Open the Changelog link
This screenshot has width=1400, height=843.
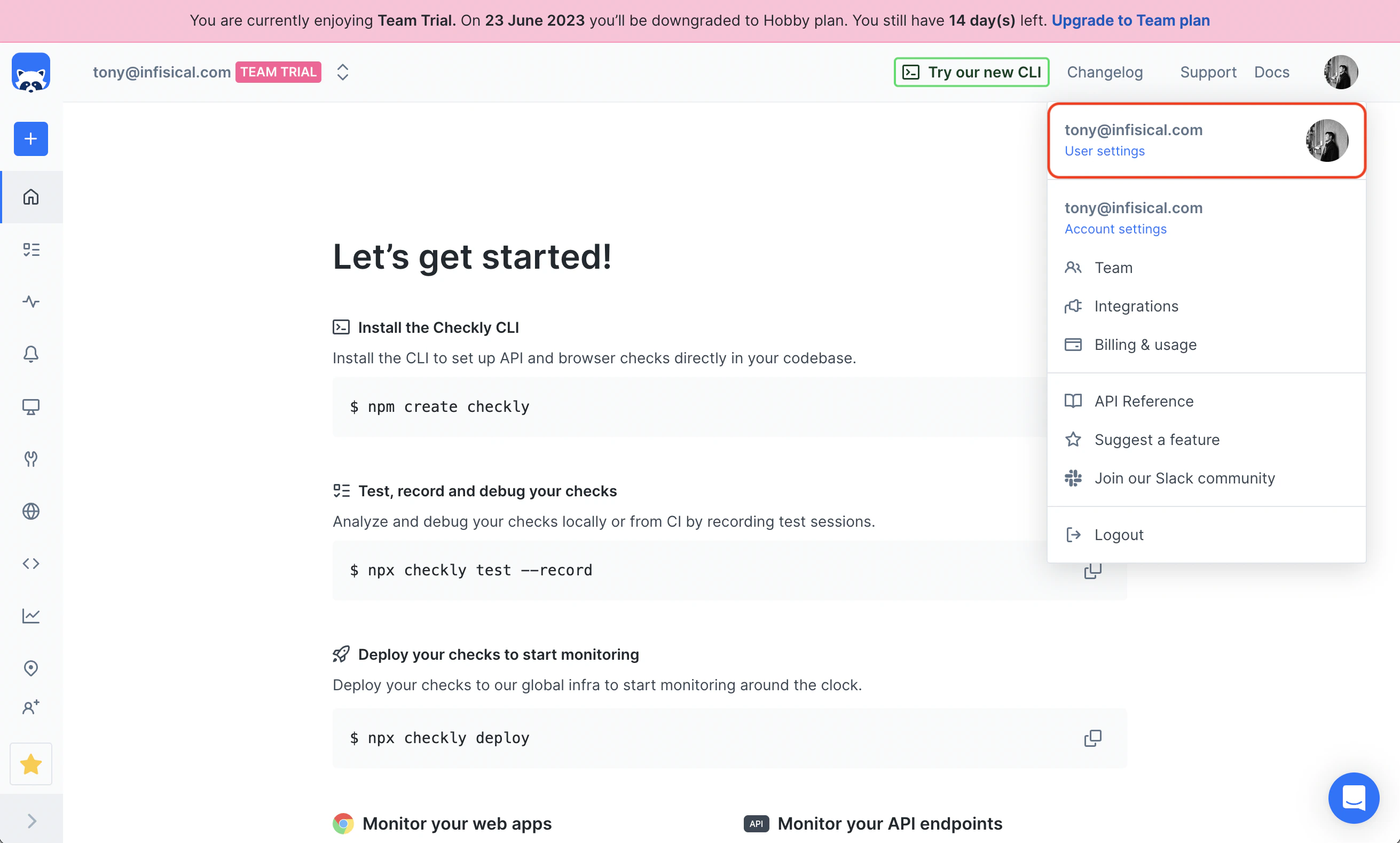(1105, 72)
